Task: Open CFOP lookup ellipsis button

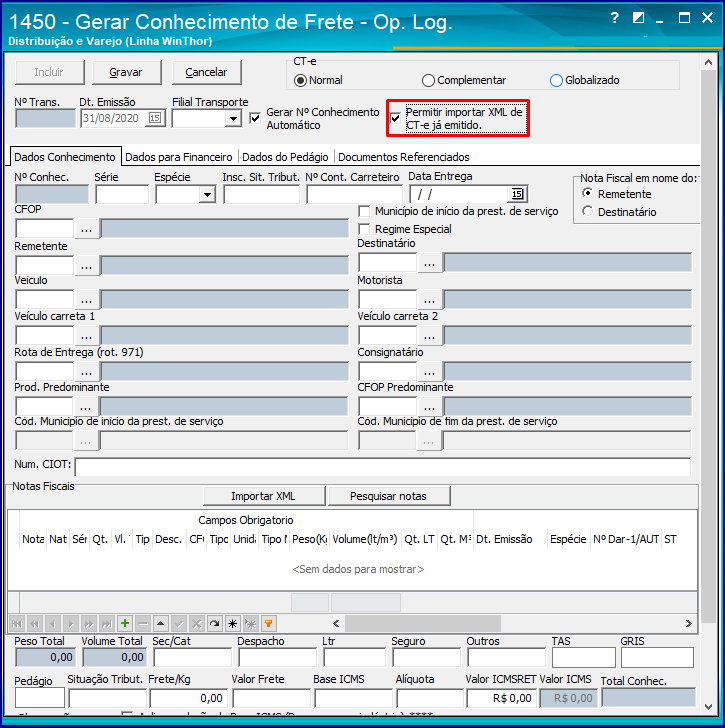Action: click(x=86, y=229)
